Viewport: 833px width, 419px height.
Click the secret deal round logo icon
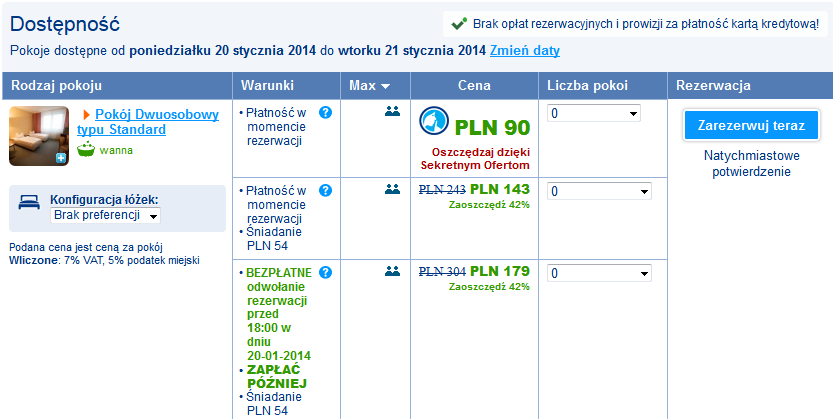[x=434, y=121]
